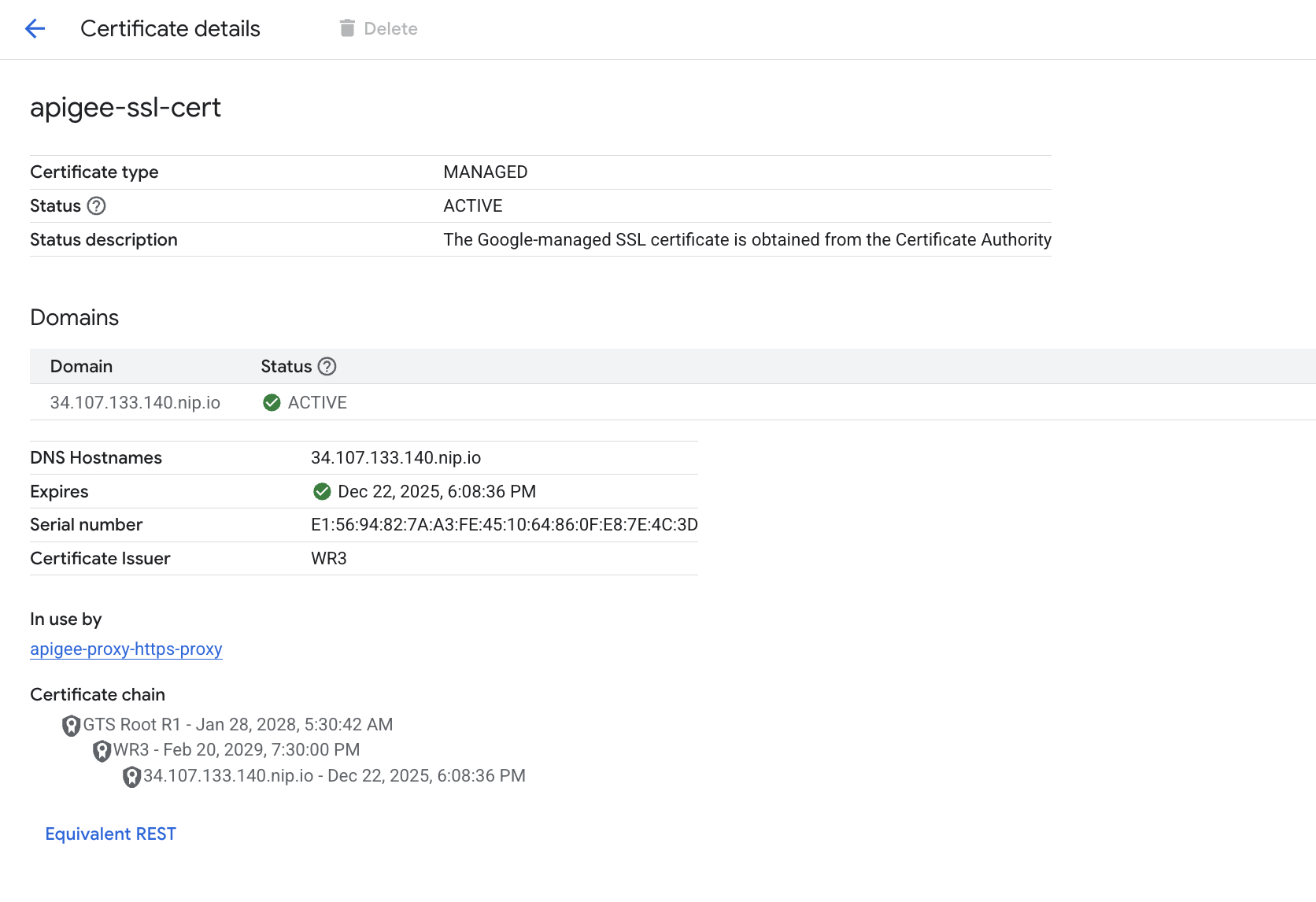Click the Expires date Dec 22, 2025, 6:08:36 PM
This screenshot has width=1316, height=902.
437,492
